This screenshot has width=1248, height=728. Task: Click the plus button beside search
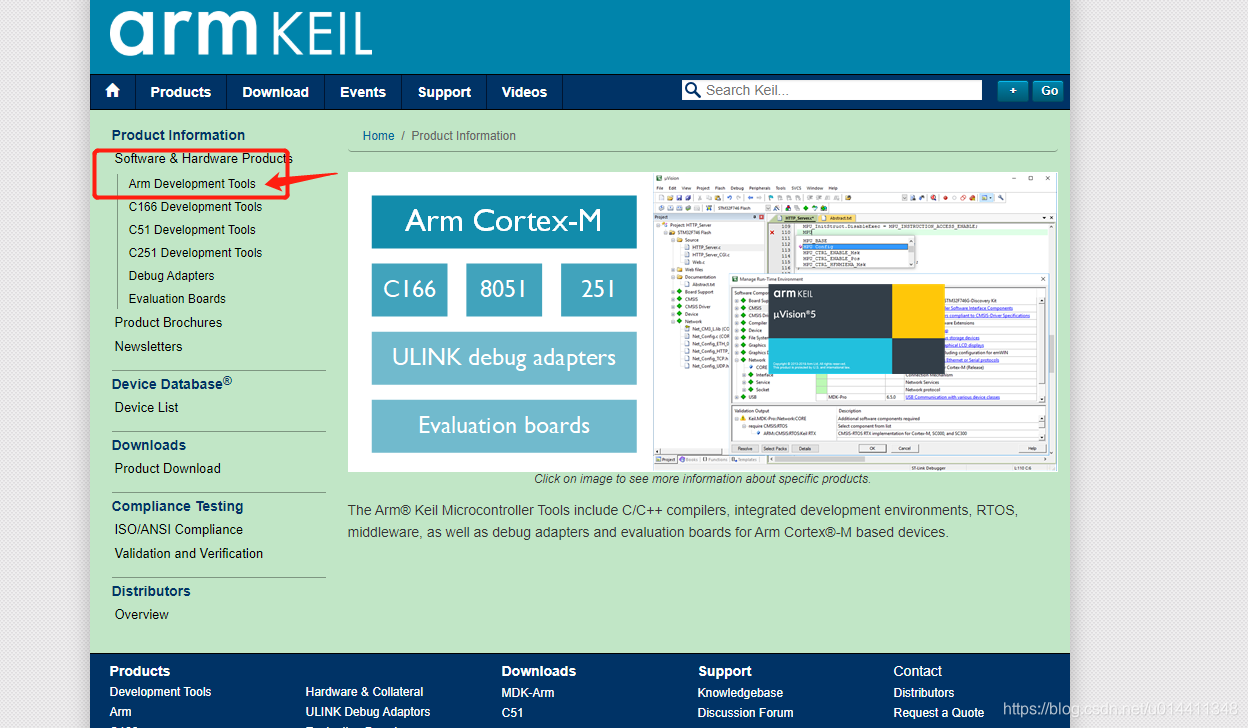[x=1012, y=91]
